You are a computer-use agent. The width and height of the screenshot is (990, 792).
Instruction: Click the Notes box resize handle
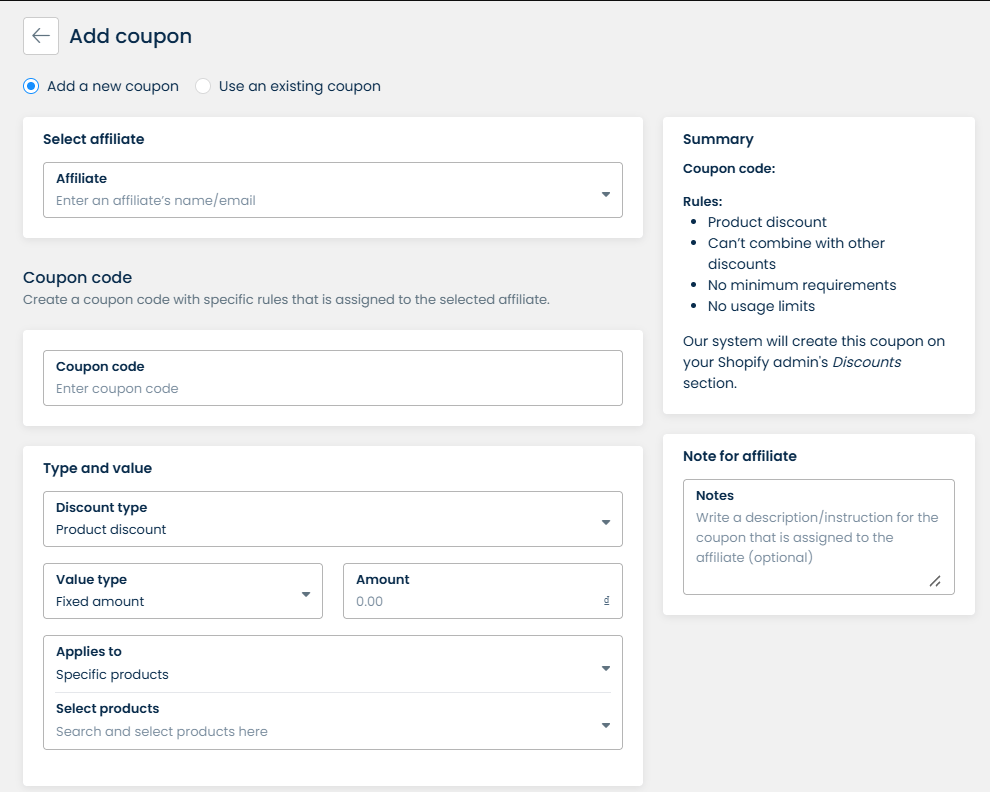pos(934,581)
